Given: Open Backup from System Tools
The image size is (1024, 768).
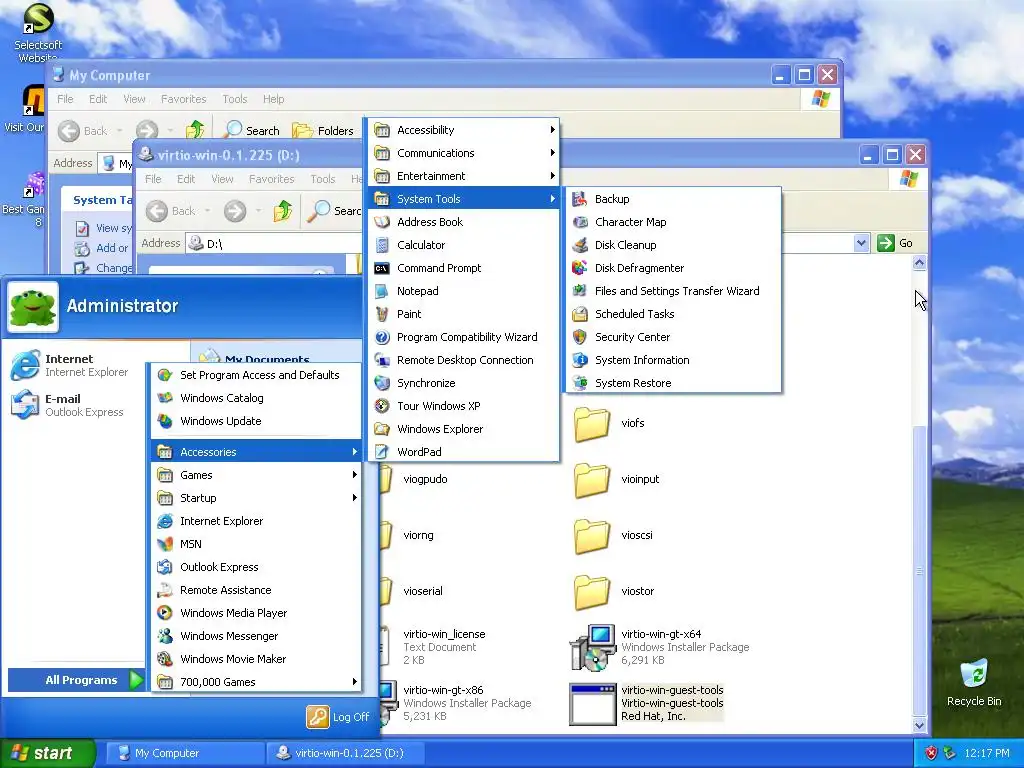Looking at the screenshot, I should (x=673, y=199).
